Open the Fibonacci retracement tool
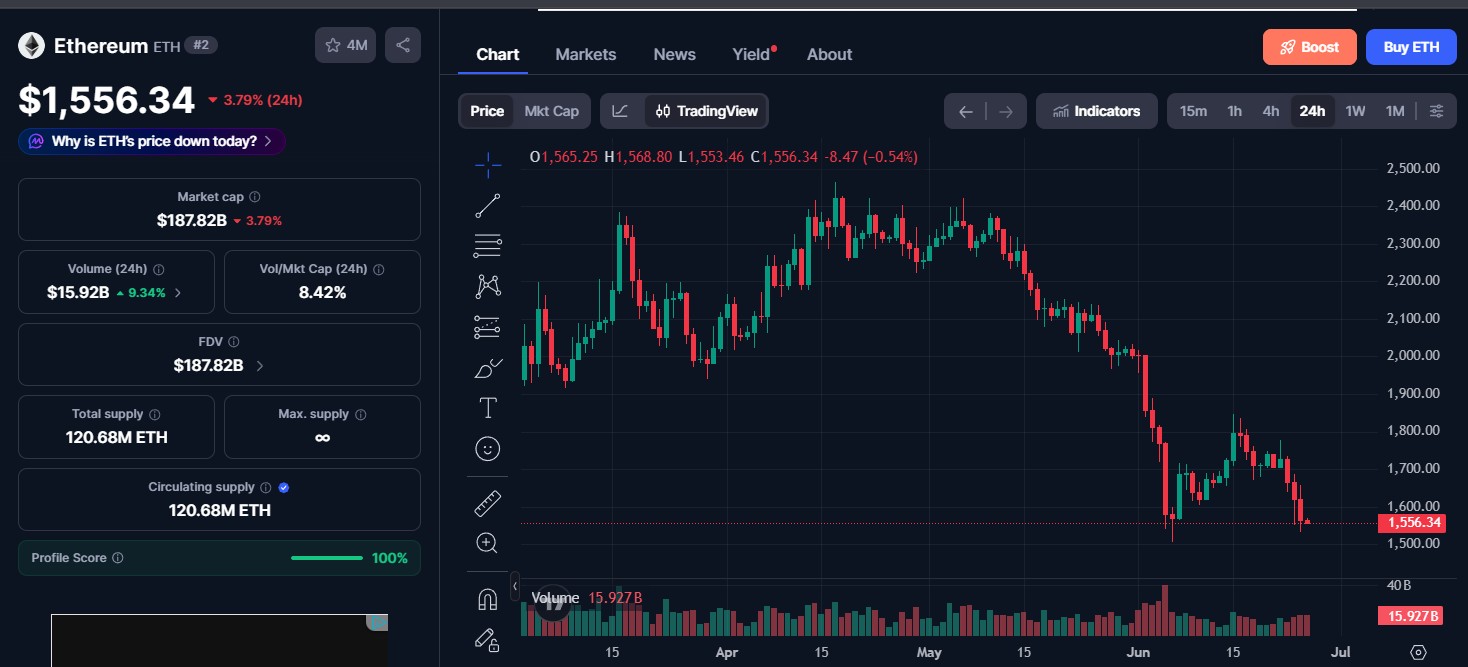This screenshot has height=667, width=1468. coord(488,245)
